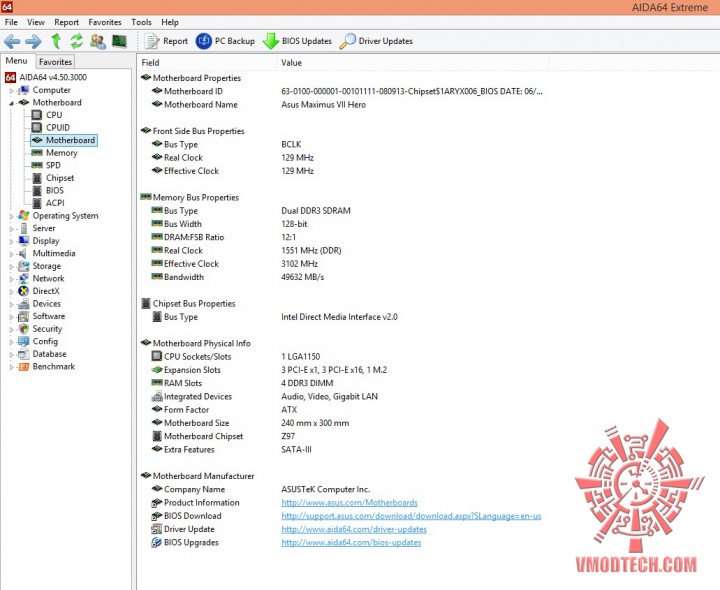Expand the Multimedia node arrow

(11, 253)
